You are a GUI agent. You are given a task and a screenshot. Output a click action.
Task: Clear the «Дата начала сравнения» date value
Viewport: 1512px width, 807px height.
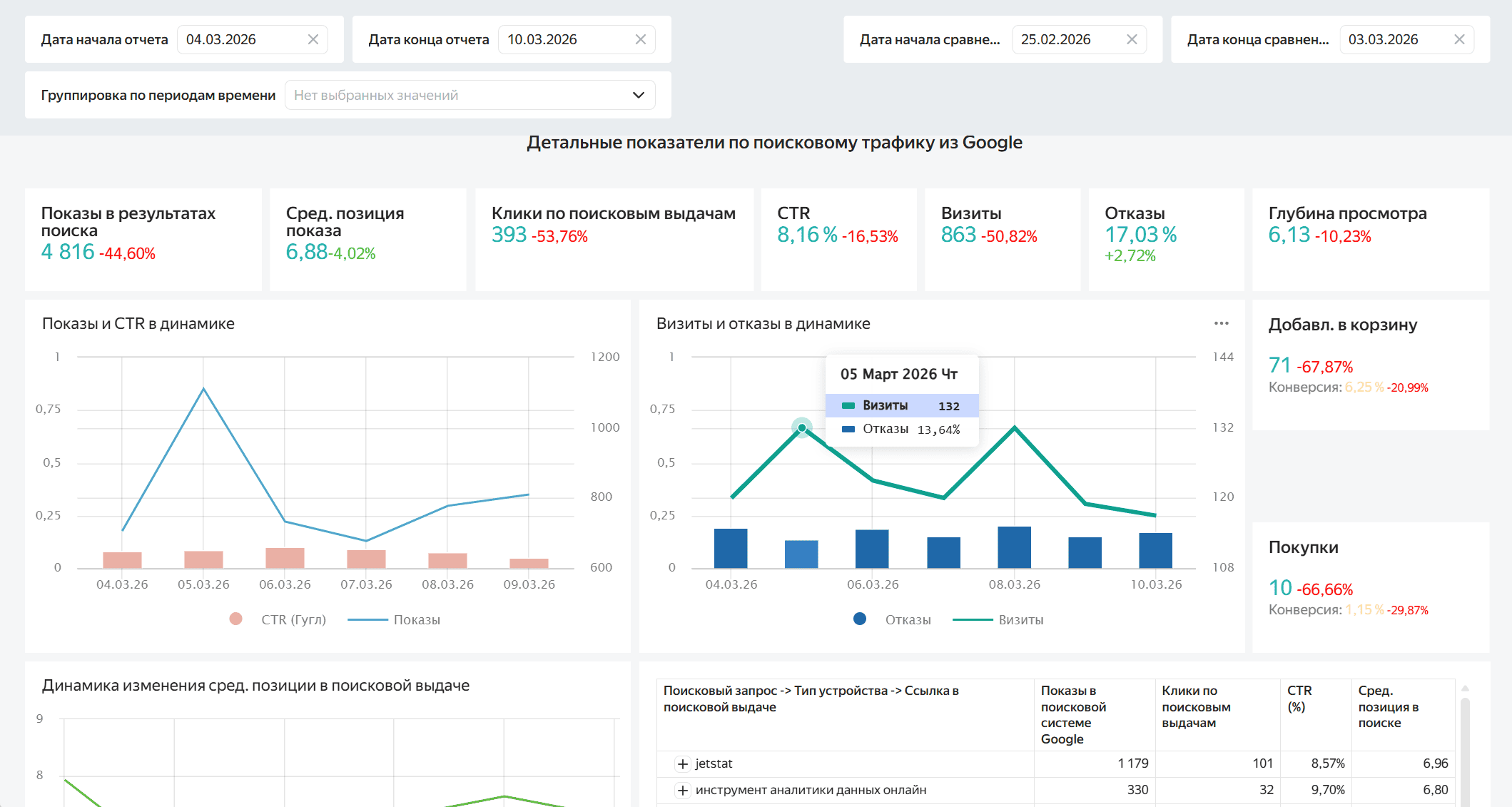point(1132,39)
